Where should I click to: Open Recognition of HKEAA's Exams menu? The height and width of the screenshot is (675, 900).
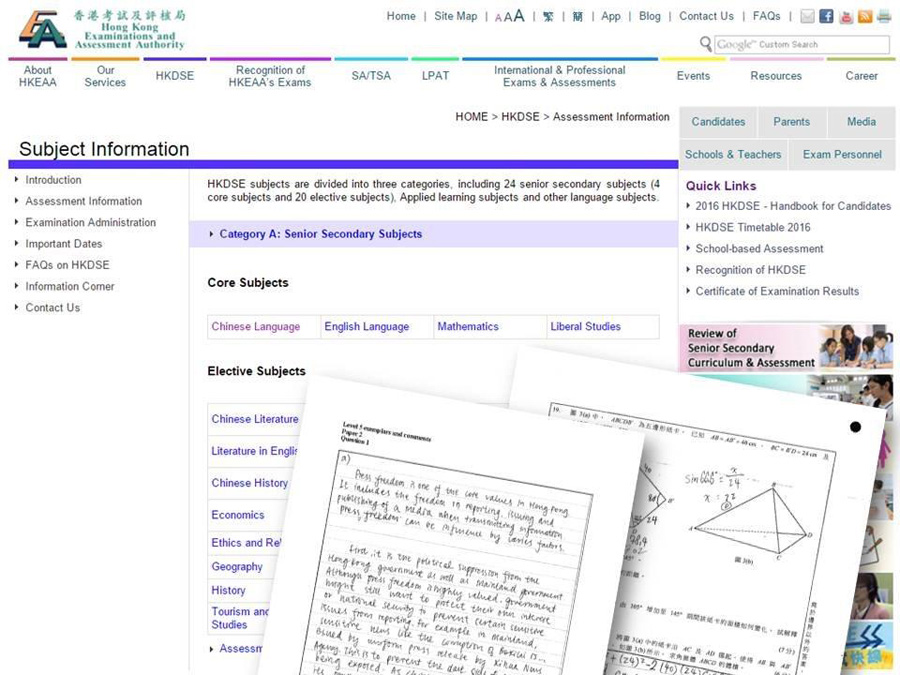coord(270,76)
